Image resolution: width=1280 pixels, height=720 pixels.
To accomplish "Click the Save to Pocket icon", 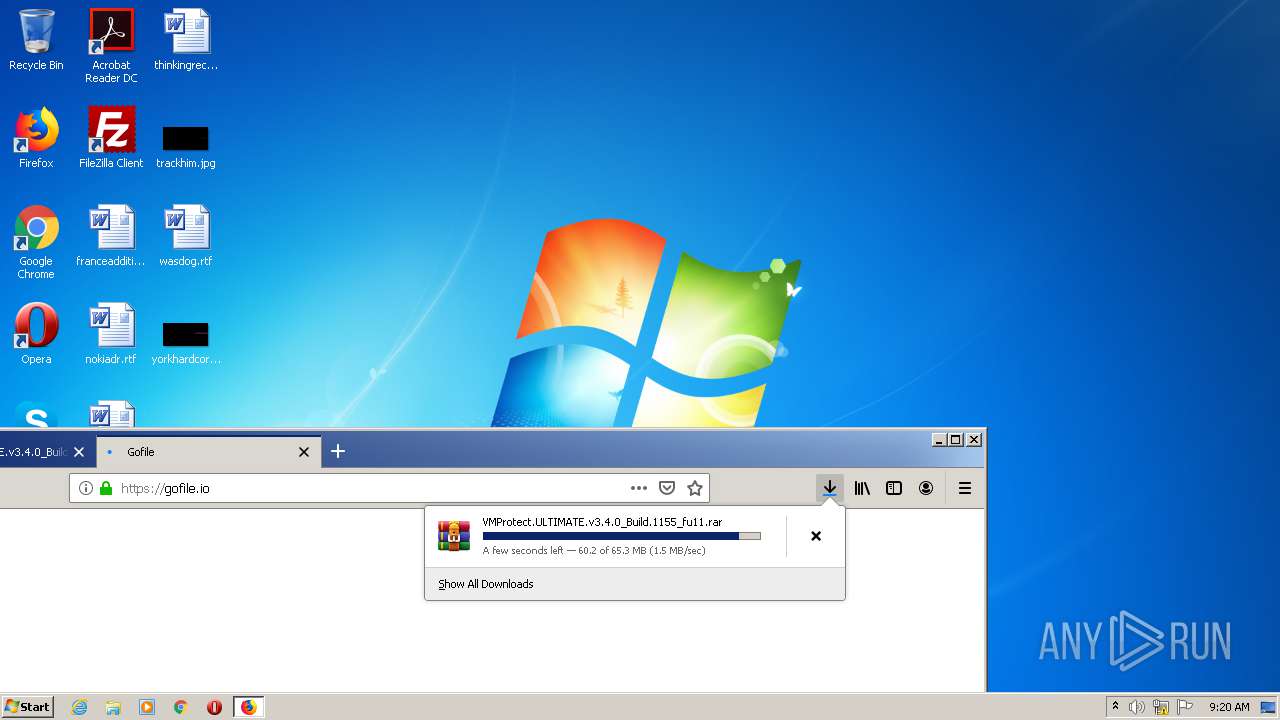I will pyautogui.click(x=667, y=488).
